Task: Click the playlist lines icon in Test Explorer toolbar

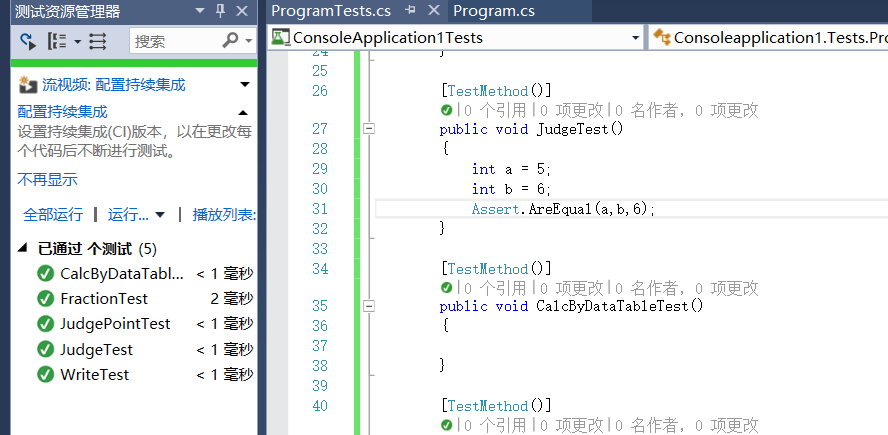Action: click(x=97, y=41)
